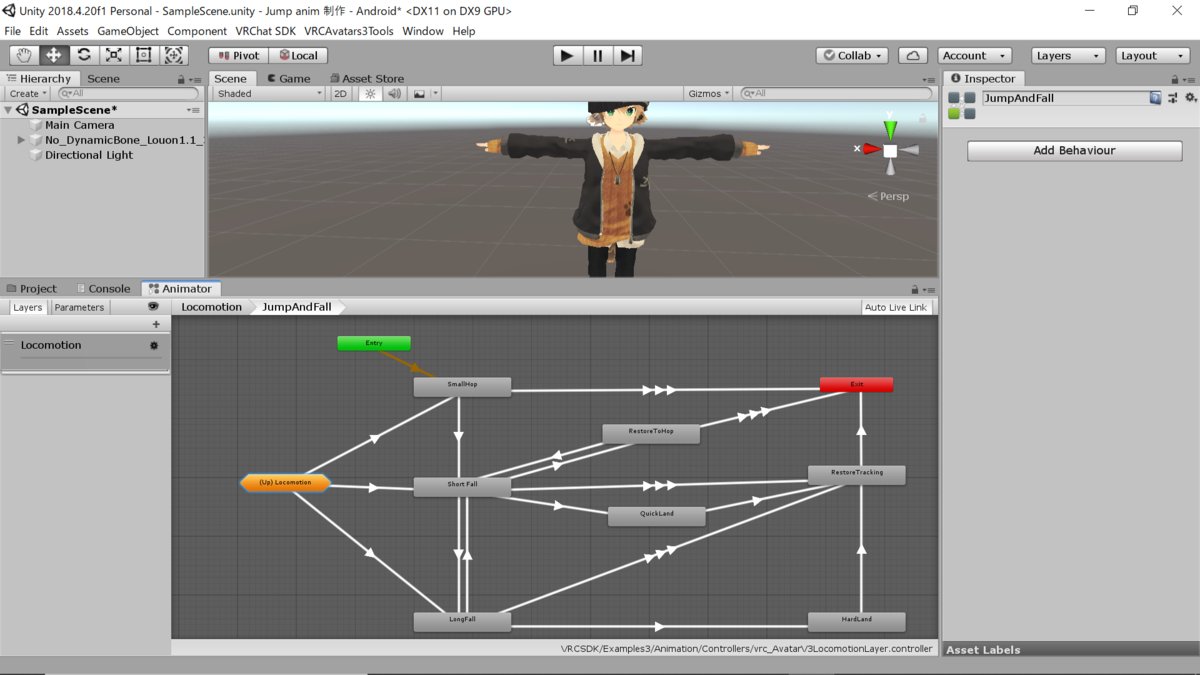Toggle scene audio speaker icon
This screenshot has width=1200, height=675.
click(x=394, y=93)
